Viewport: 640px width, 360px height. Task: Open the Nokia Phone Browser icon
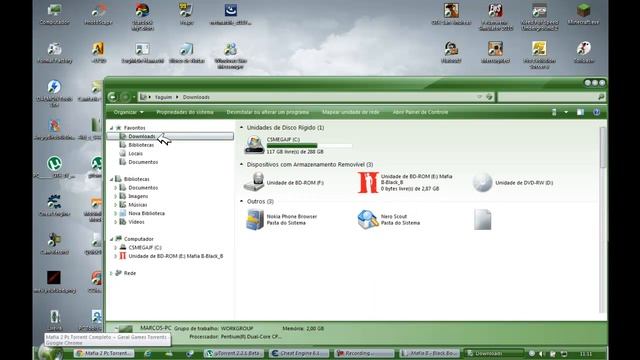[x=255, y=220]
